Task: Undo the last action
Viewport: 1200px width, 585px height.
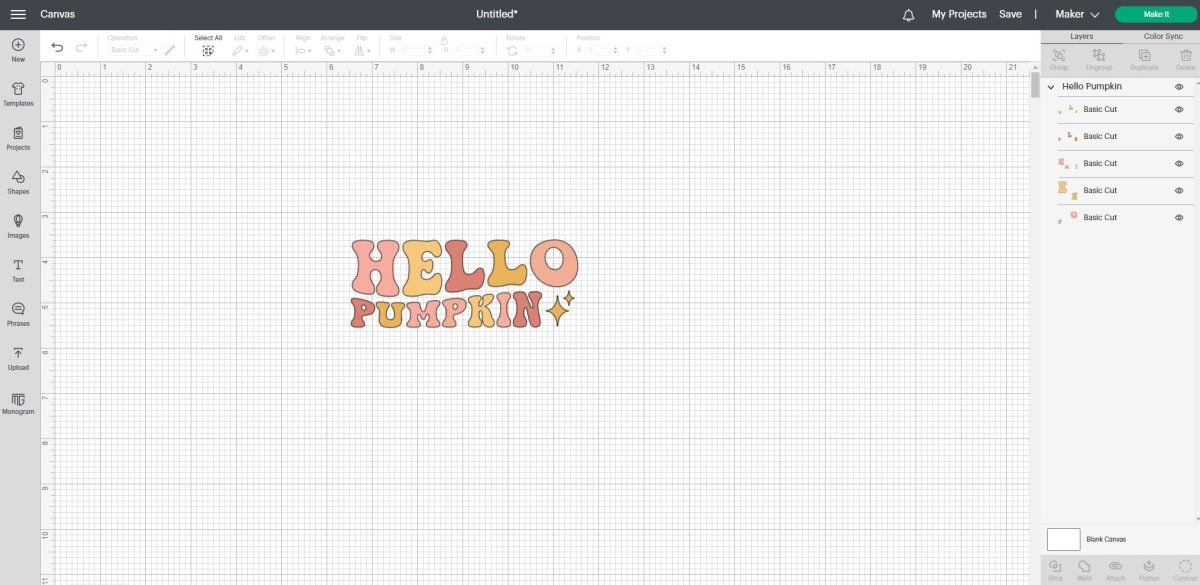Action: coord(57,48)
